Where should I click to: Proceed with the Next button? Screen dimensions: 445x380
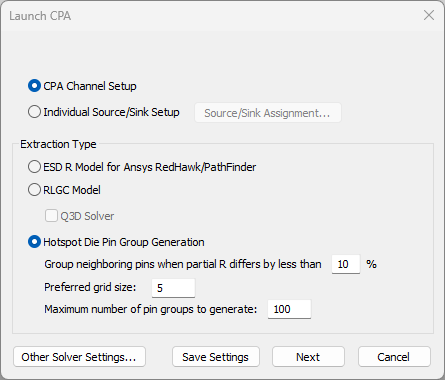pos(308,357)
